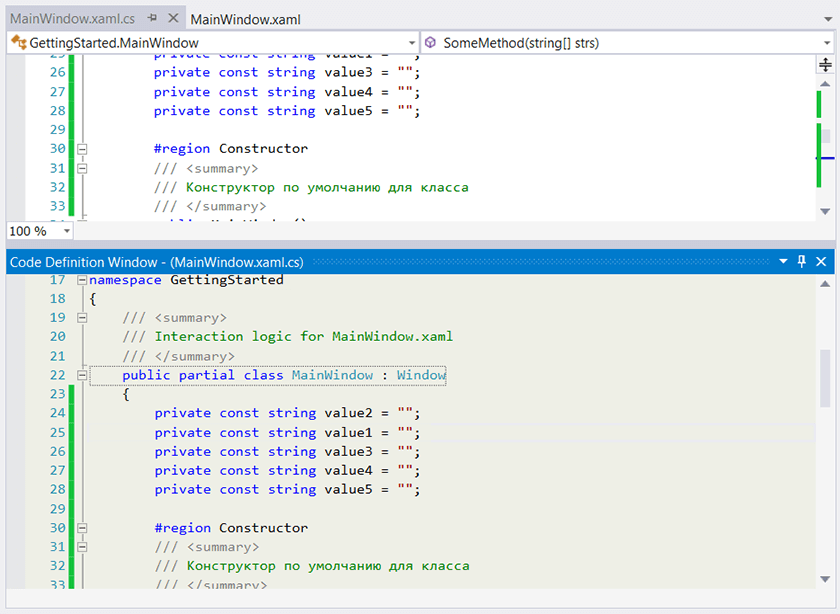The width and height of the screenshot is (840, 614).
Task: Collapse the MainWindow class at line 22
Action: (x=82, y=375)
